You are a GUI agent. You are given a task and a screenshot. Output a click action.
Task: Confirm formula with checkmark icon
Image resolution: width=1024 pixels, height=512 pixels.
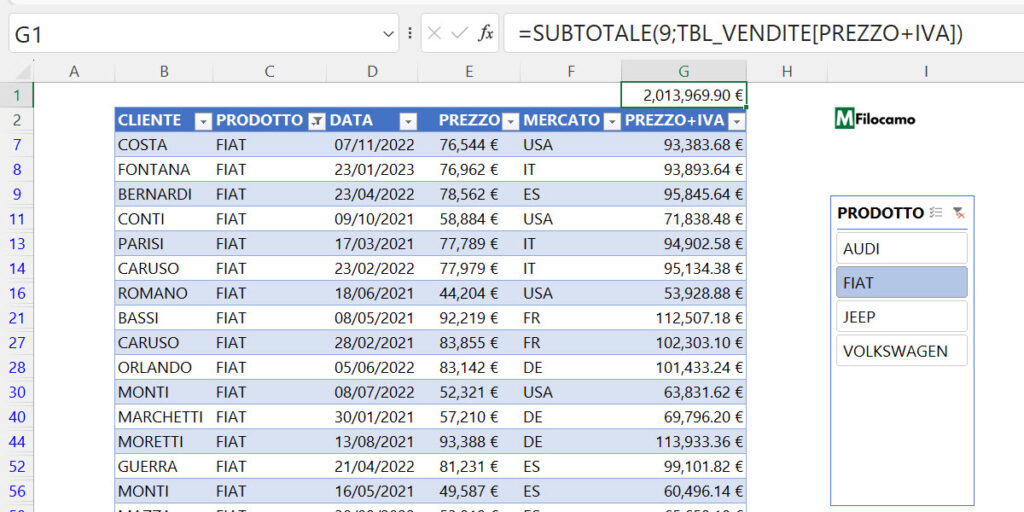click(x=459, y=33)
